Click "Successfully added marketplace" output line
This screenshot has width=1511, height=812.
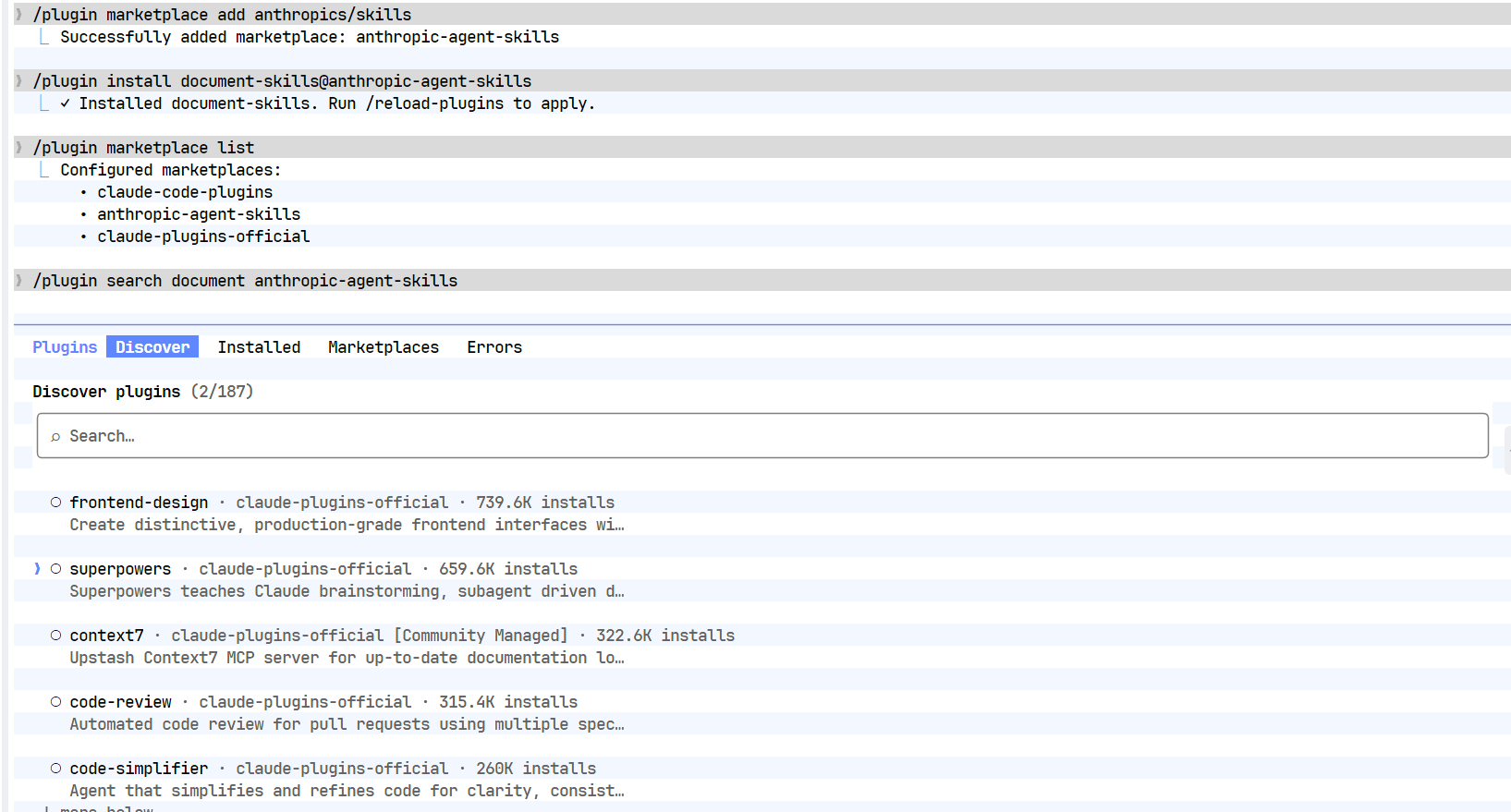click(x=310, y=37)
